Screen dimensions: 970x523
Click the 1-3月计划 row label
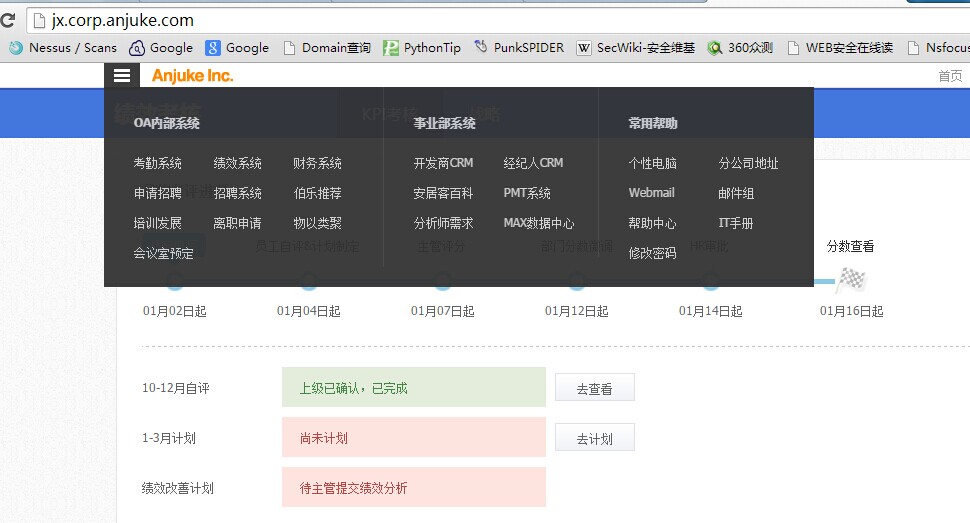point(169,438)
